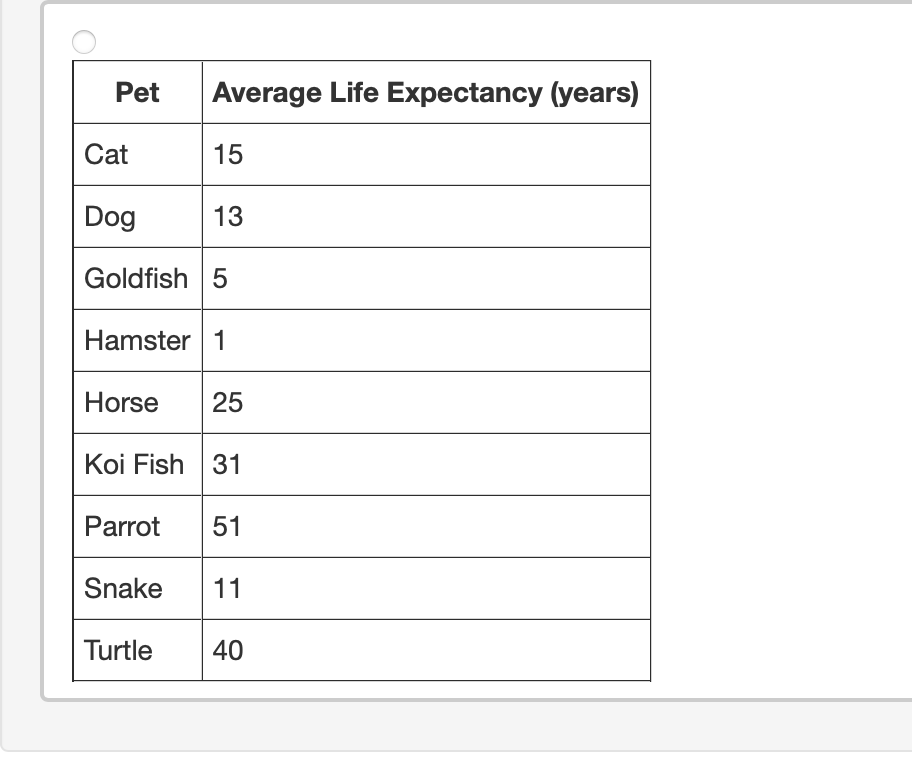Viewport: 912px width, 762px height.
Task: Select the Hamster row
Action: (x=136, y=340)
